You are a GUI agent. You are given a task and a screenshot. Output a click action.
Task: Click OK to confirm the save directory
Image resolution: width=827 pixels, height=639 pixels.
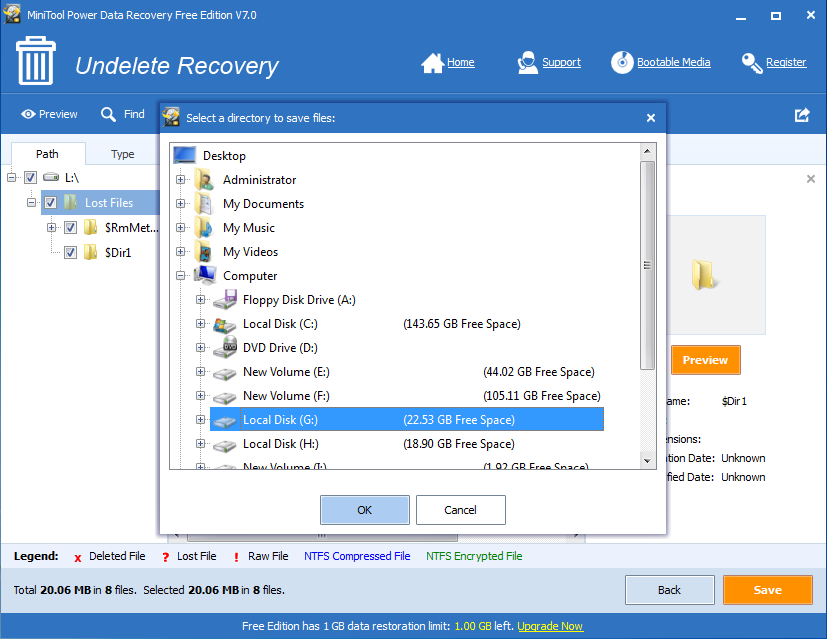[364, 510]
